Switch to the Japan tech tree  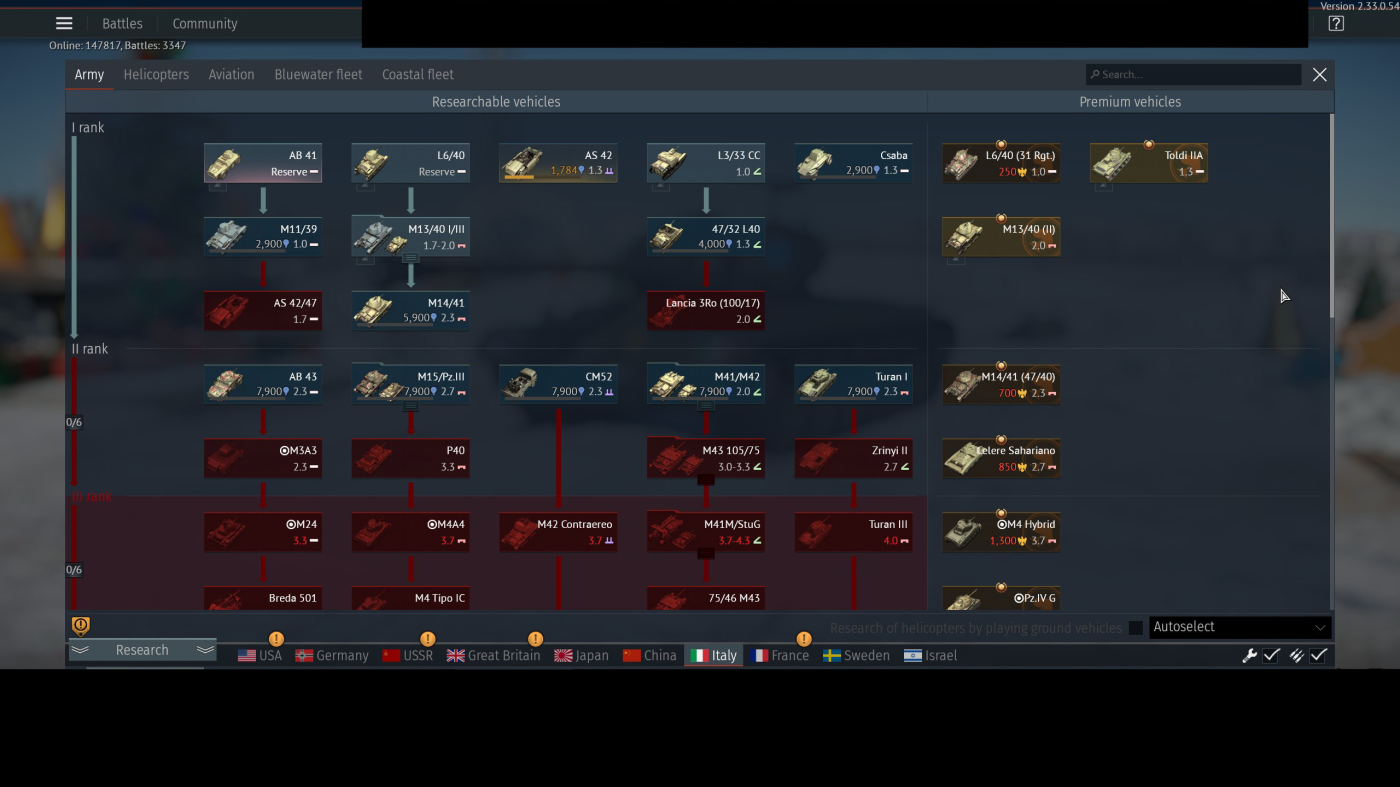point(581,656)
